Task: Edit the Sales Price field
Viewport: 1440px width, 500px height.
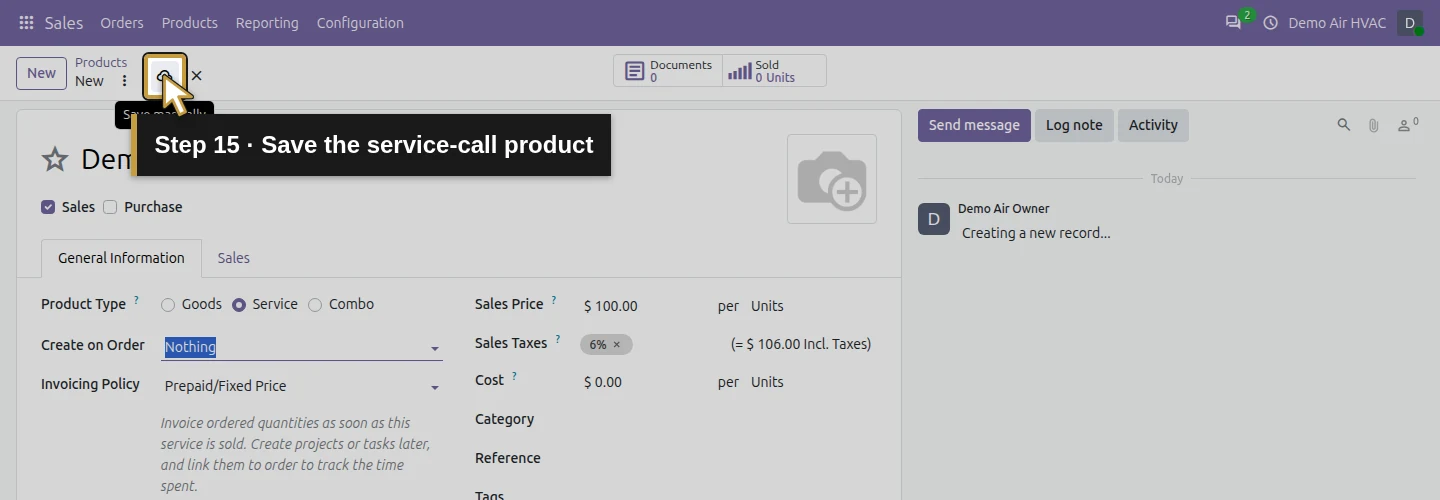Action: (x=644, y=306)
